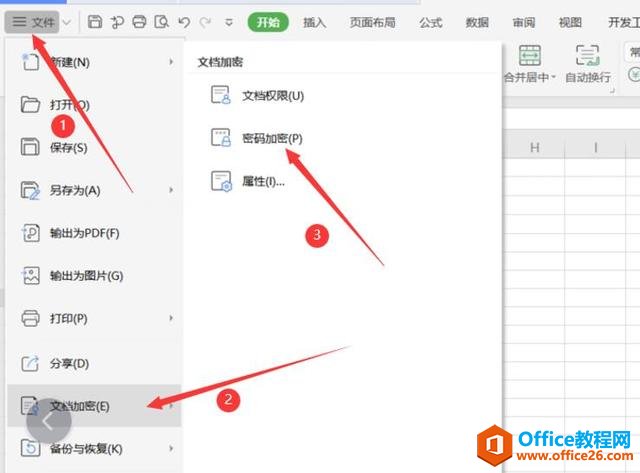Open the 审阅 ribbon tab

click(x=524, y=22)
